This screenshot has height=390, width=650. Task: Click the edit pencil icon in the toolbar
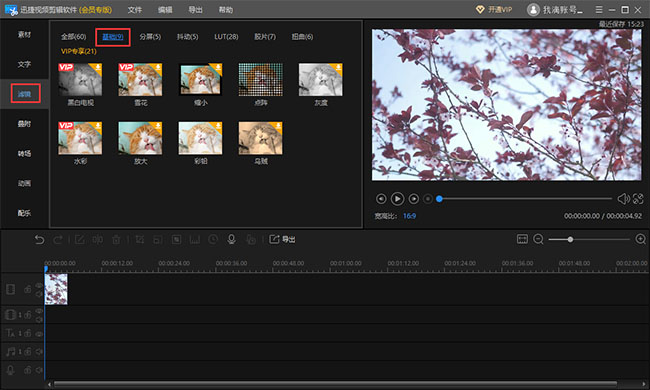pyautogui.click(x=80, y=240)
